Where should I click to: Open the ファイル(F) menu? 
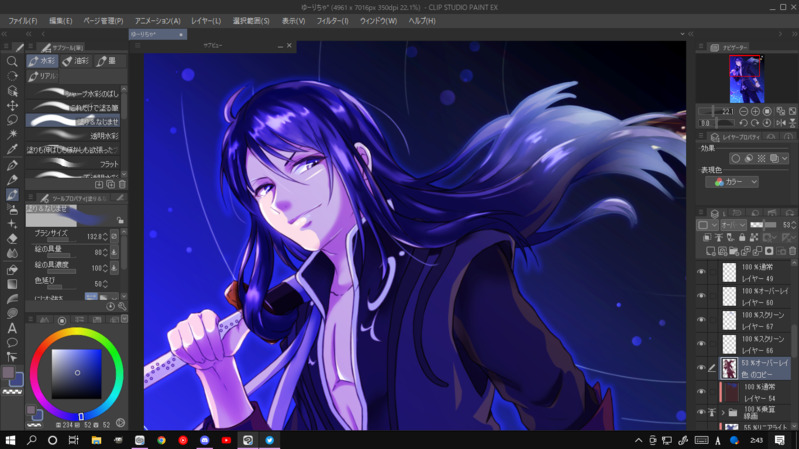(x=22, y=21)
